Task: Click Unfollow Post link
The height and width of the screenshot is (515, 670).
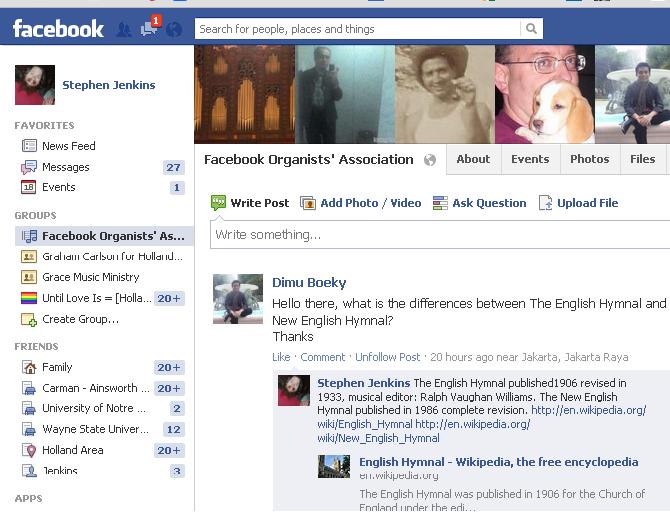Action: [x=388, y=357]
